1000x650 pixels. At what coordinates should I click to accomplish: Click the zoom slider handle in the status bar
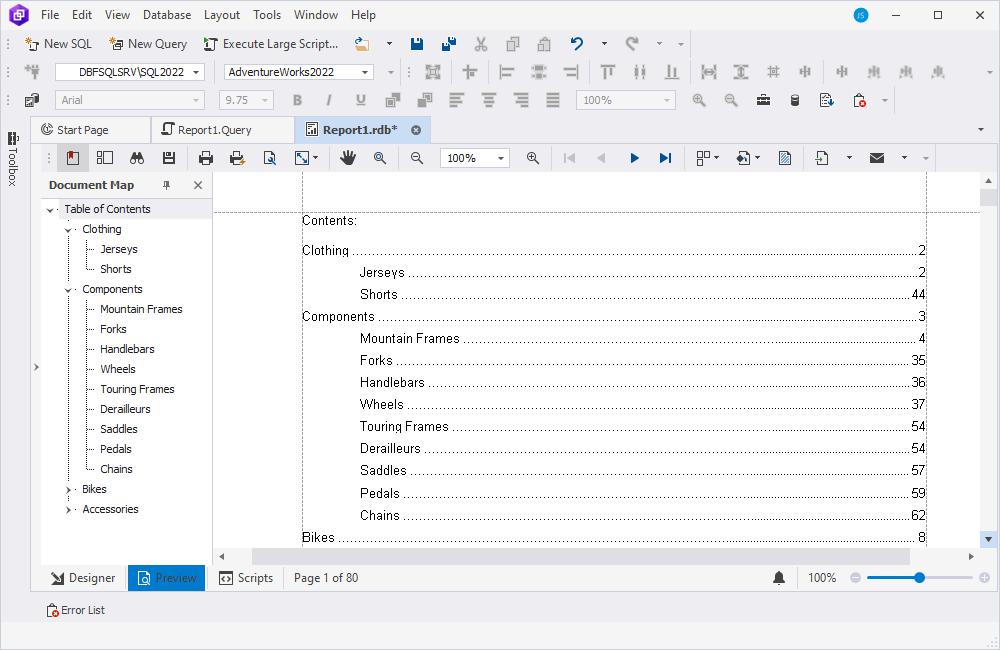pyautogui.click(x=919, y=578)
